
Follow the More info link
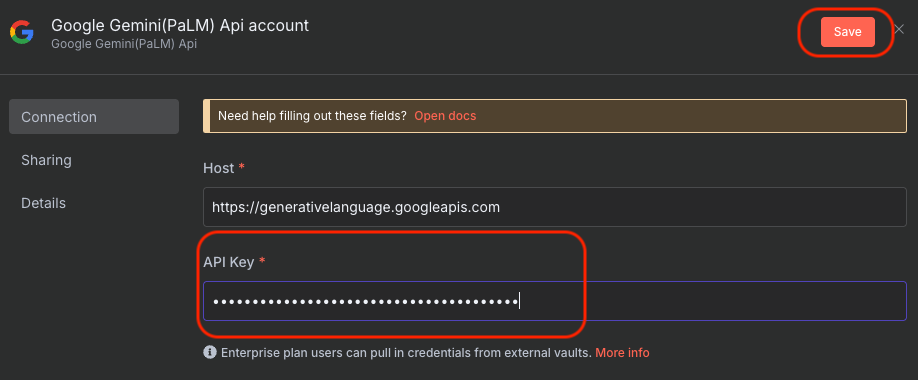[622, 352]
